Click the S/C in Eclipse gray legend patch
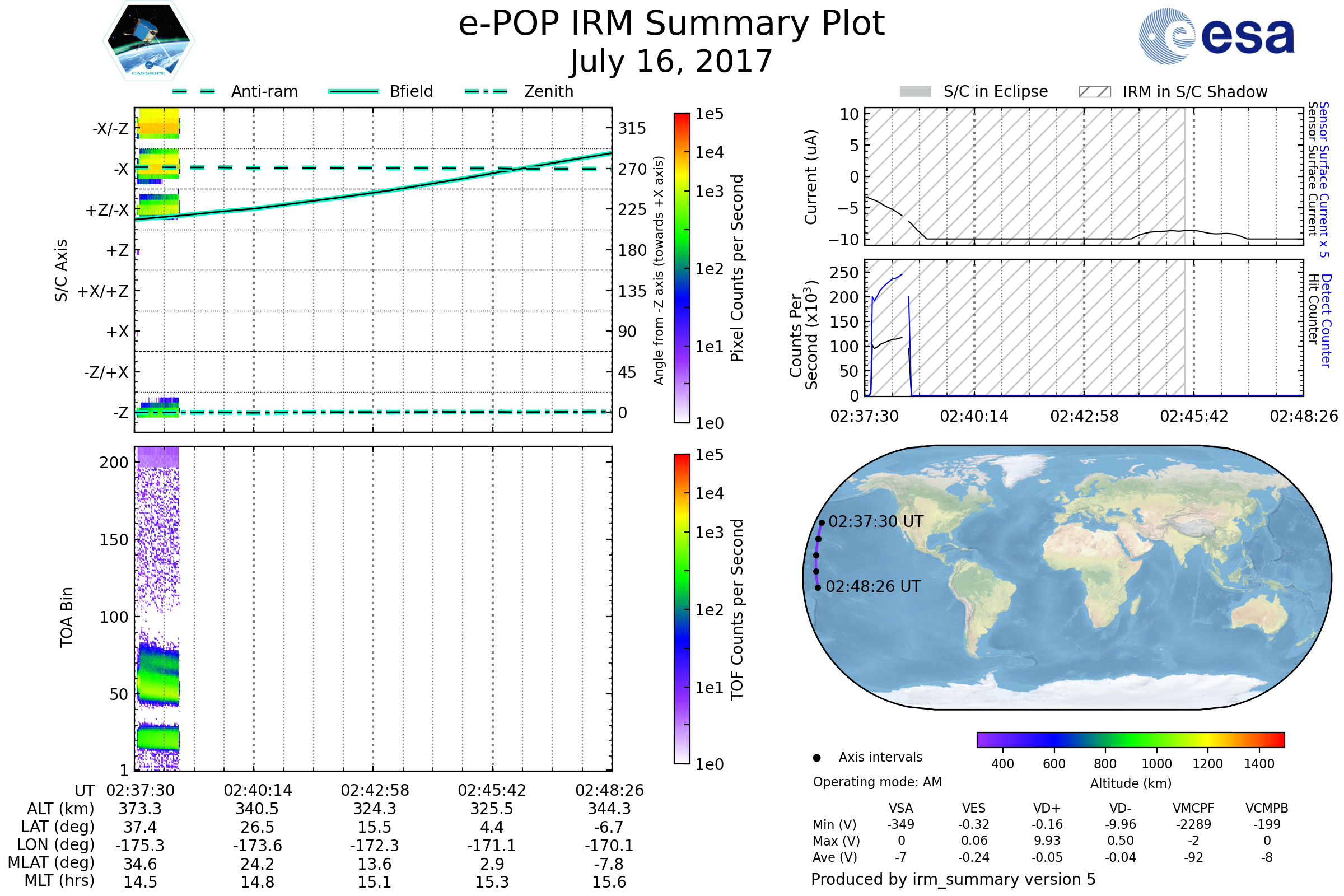The width and height of the screenshot is (1344, 896). (916, 92)
